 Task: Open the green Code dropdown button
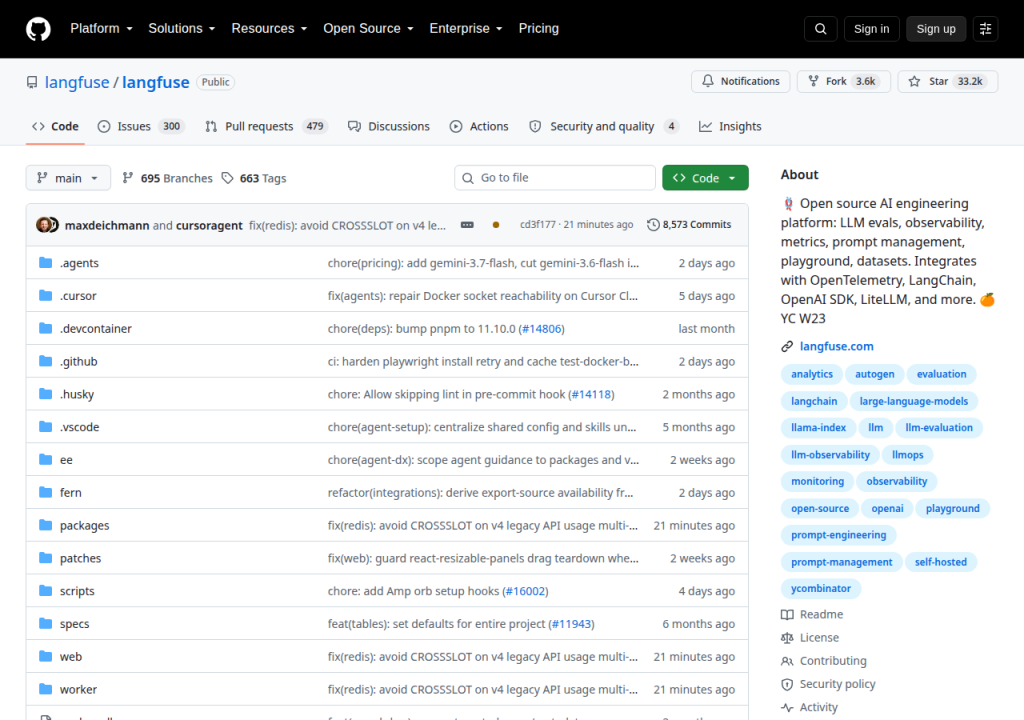[x=705, y=178]
